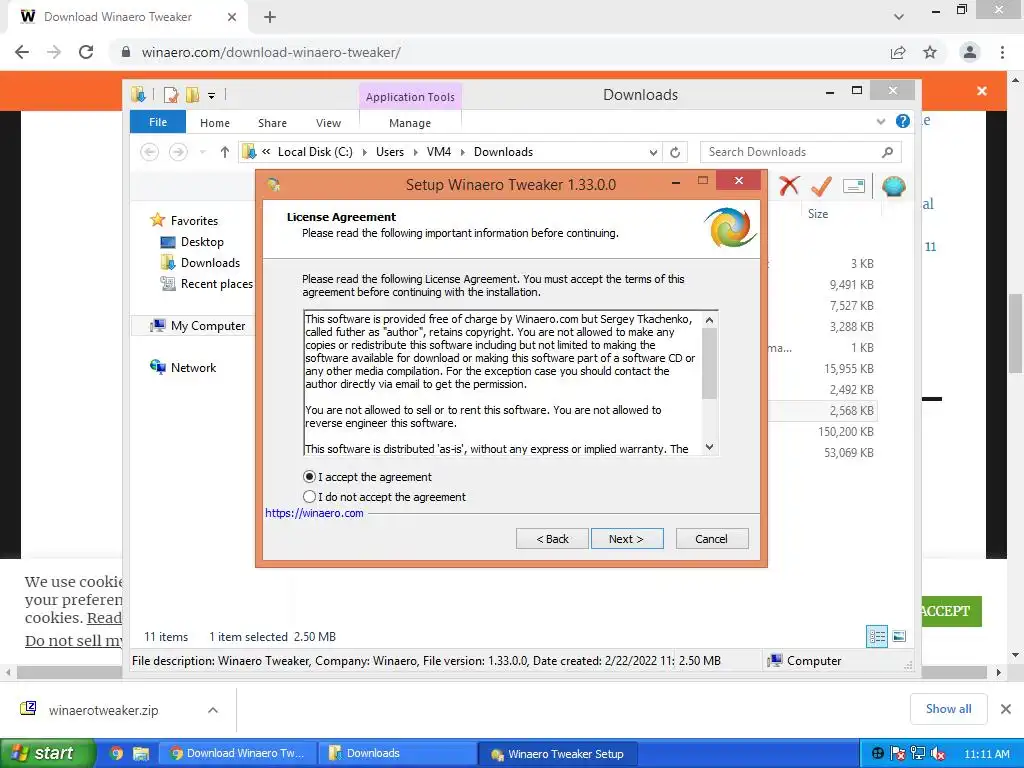Refresh the Downloads folder view
1024x768 pixels.
[675, 153]
